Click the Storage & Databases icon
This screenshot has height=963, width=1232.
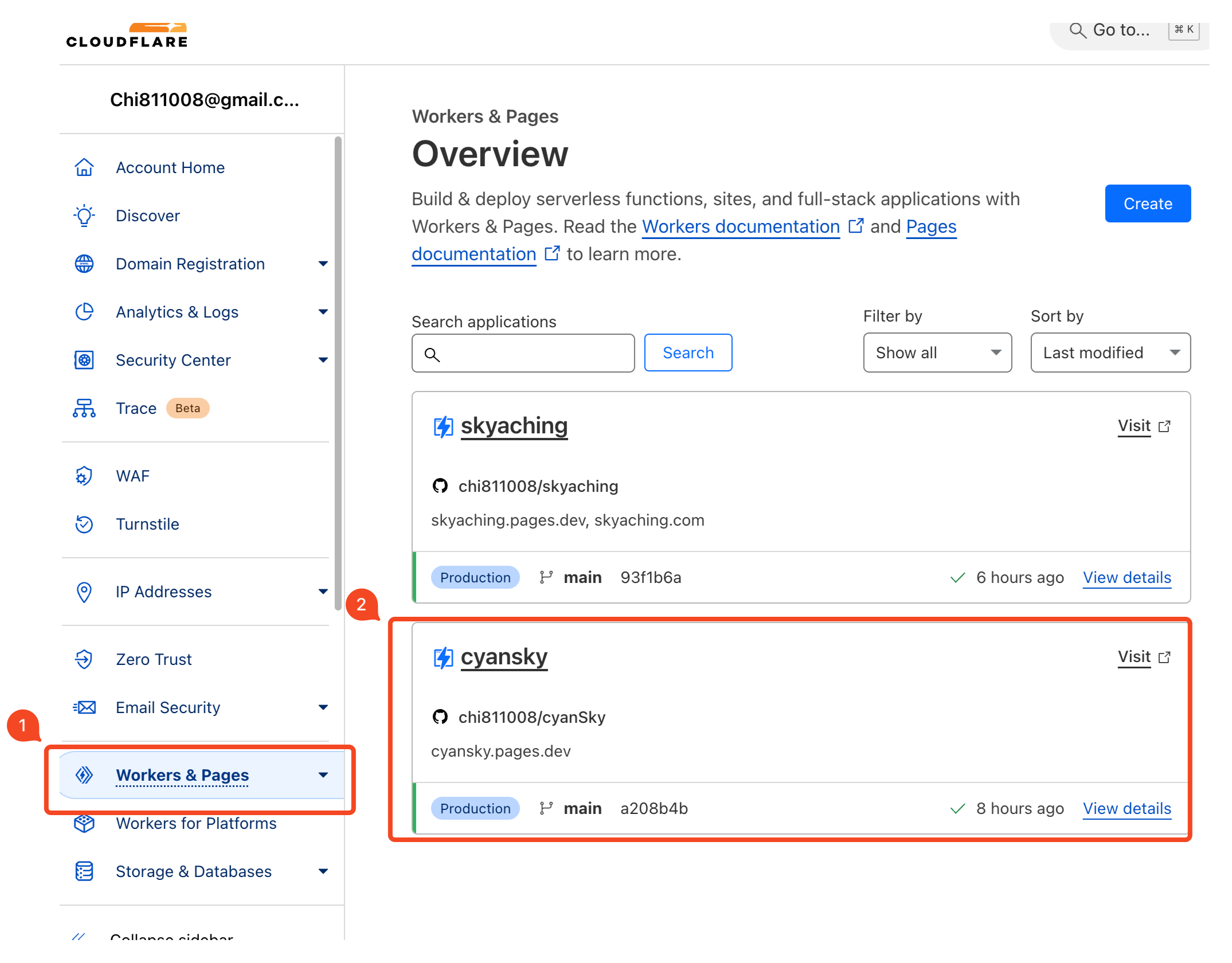pos(84,871)
